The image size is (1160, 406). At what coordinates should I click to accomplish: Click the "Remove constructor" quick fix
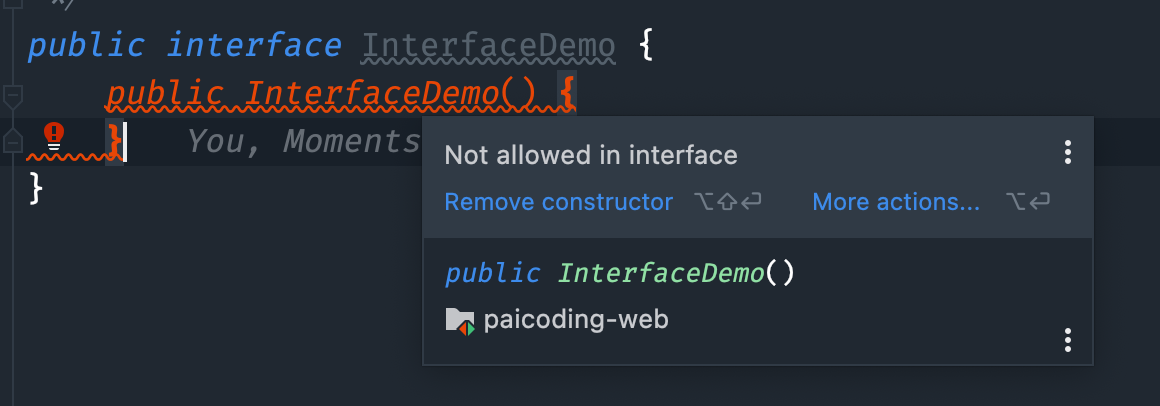point(559,202)
